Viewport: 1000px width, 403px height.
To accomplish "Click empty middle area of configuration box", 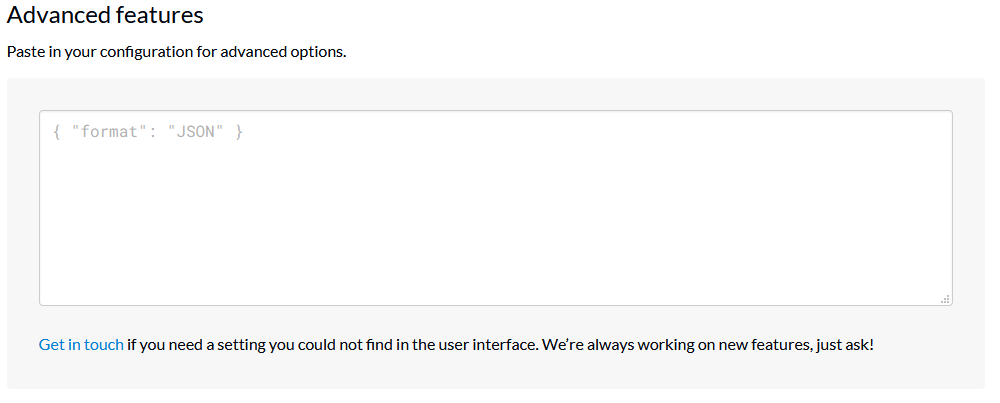I will 496,217.
